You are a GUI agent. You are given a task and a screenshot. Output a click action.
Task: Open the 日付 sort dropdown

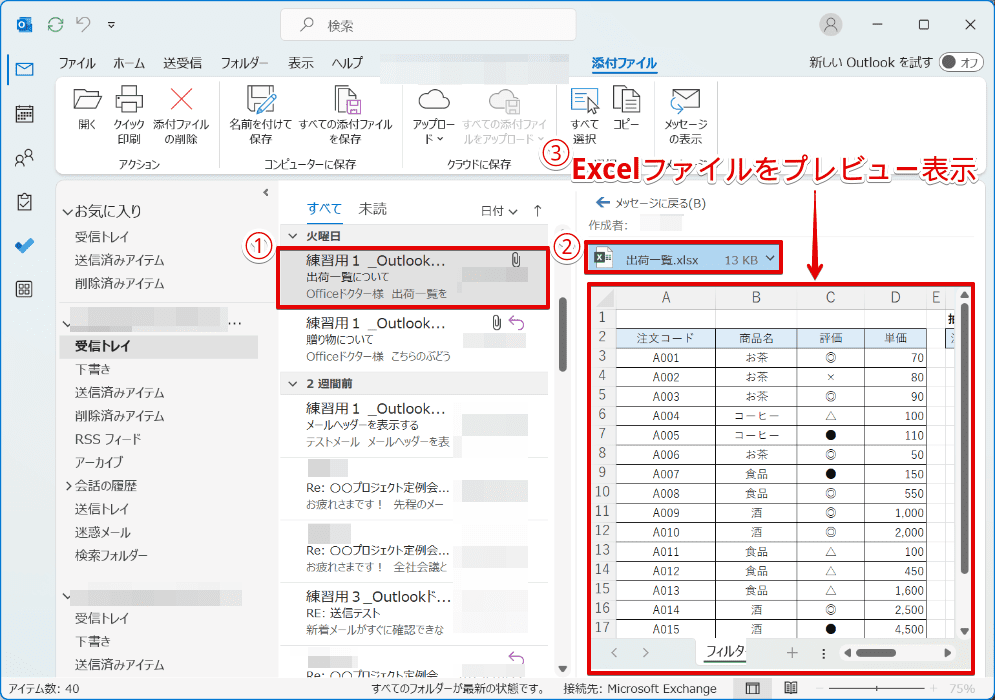[x=506, y=209]
